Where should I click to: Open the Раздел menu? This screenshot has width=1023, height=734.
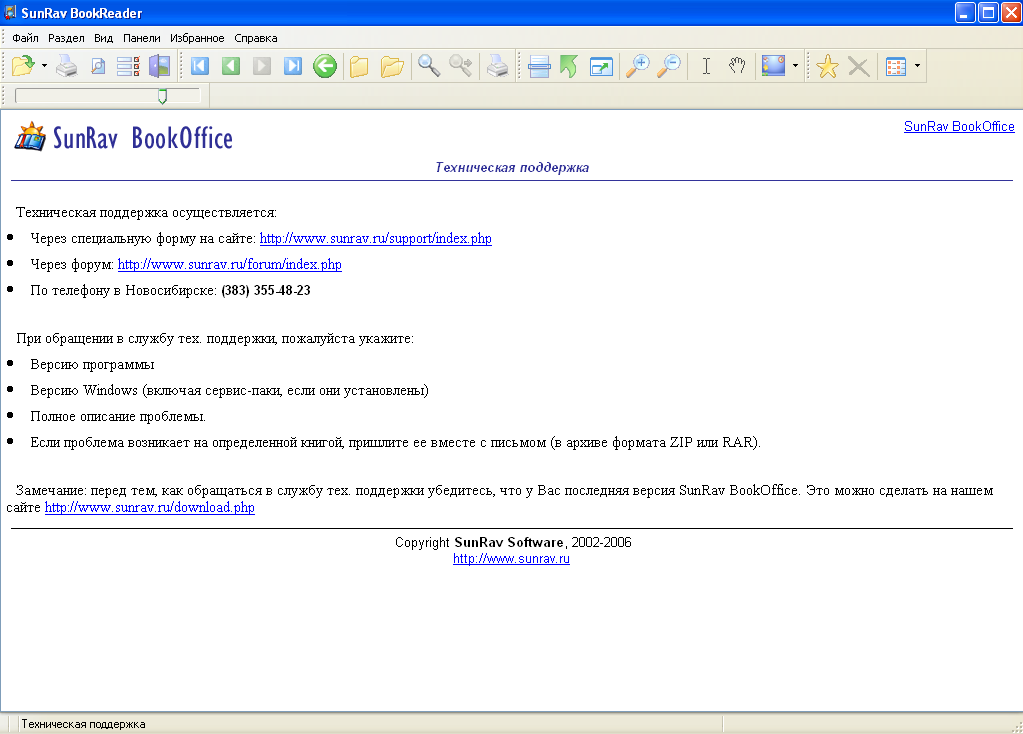pyautogui.click(x=66, y=38)
